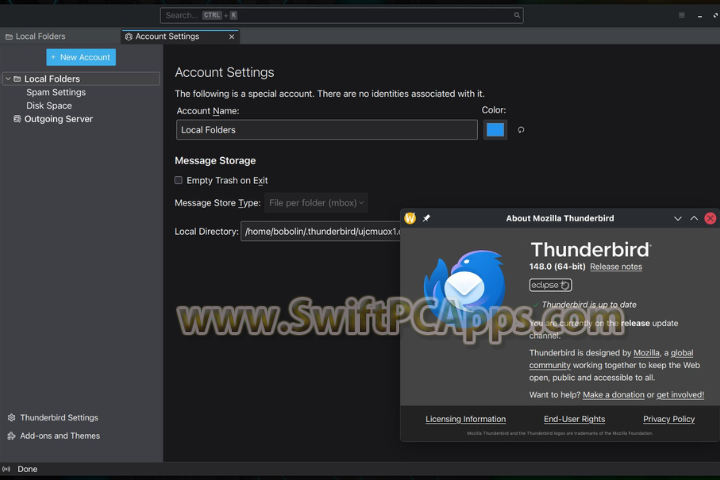Click the Thunderbird Settings gear icon
720x480 pixels.
coord(11,418)
